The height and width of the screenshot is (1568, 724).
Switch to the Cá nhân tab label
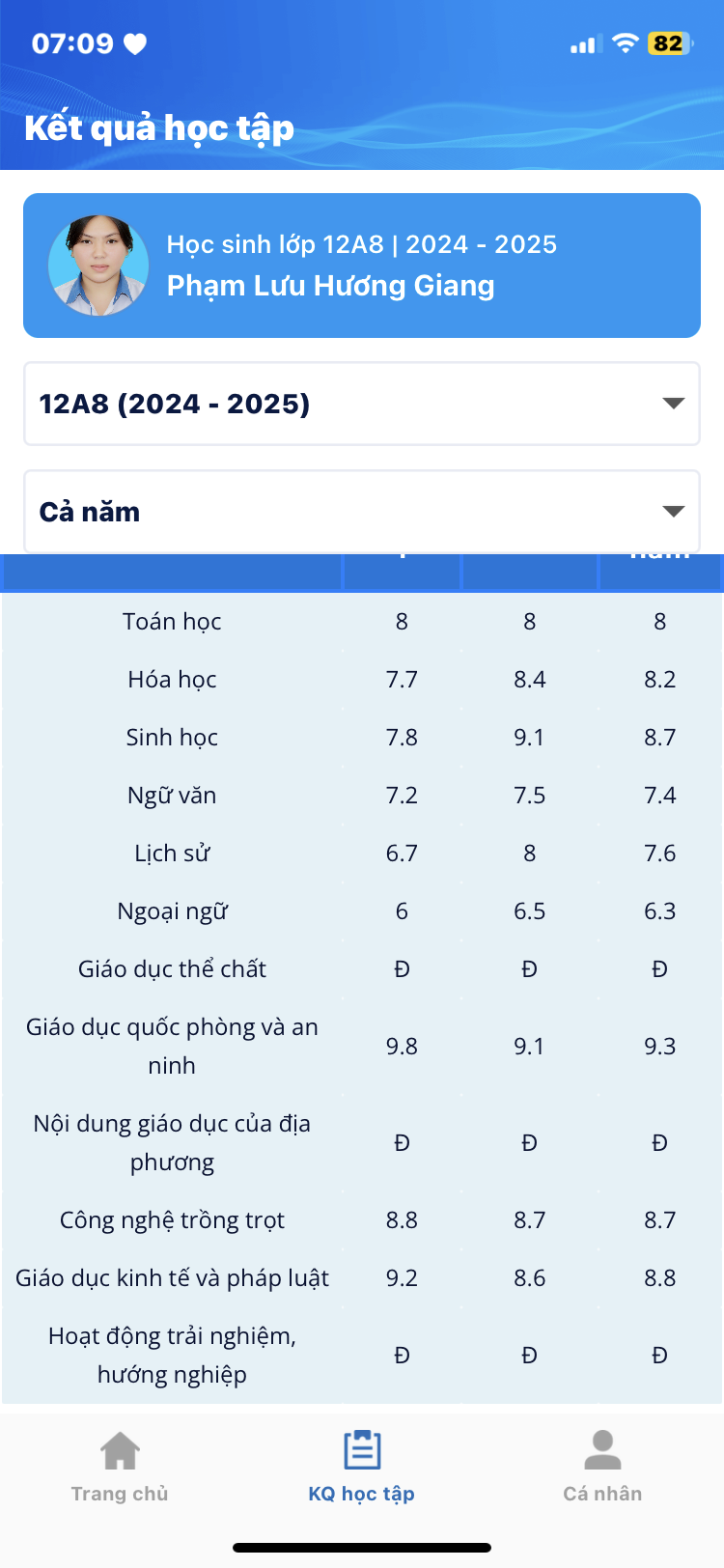[x=602, y=1494]
